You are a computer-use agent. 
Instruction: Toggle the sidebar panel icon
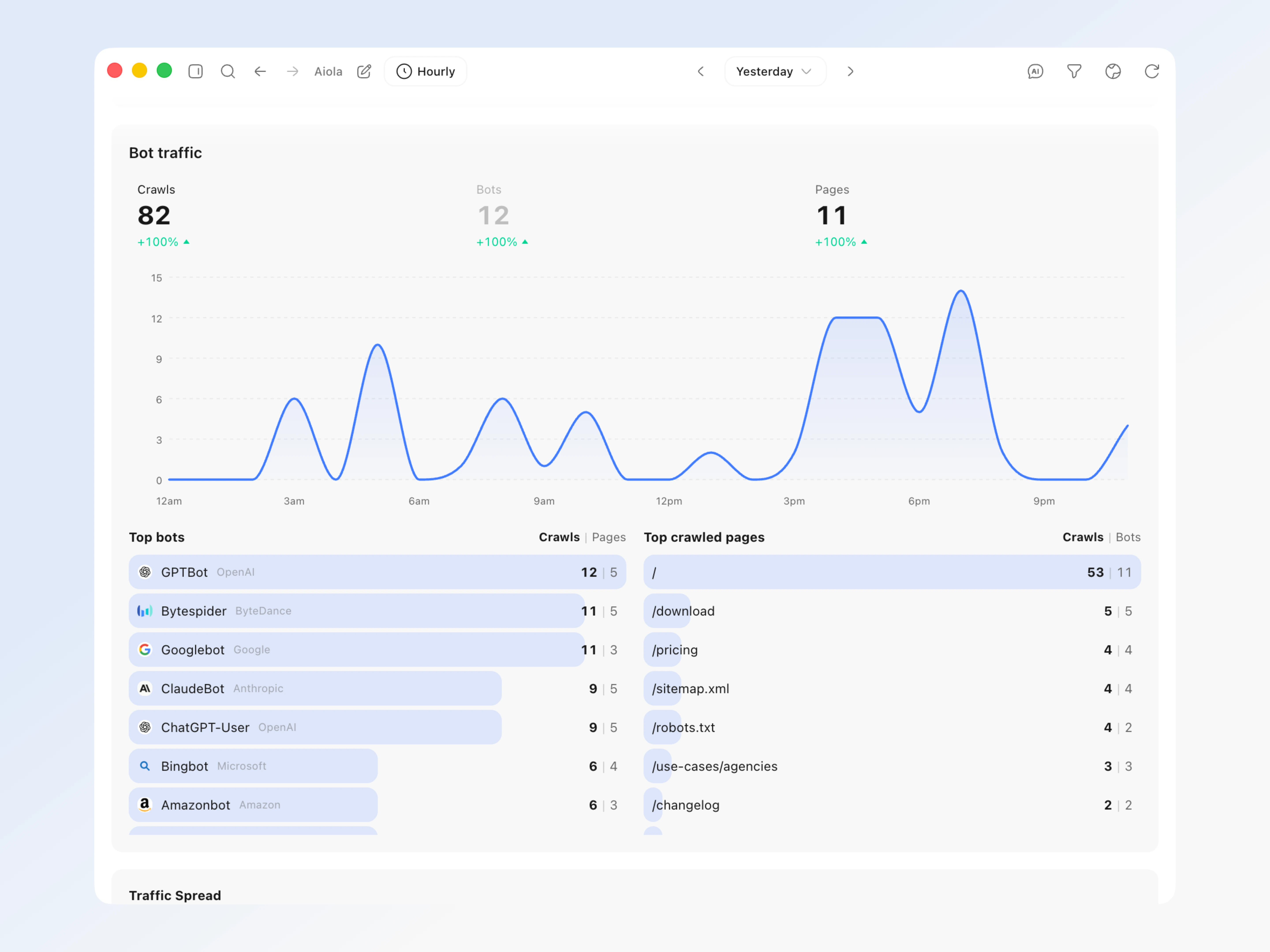coord(196,71)
